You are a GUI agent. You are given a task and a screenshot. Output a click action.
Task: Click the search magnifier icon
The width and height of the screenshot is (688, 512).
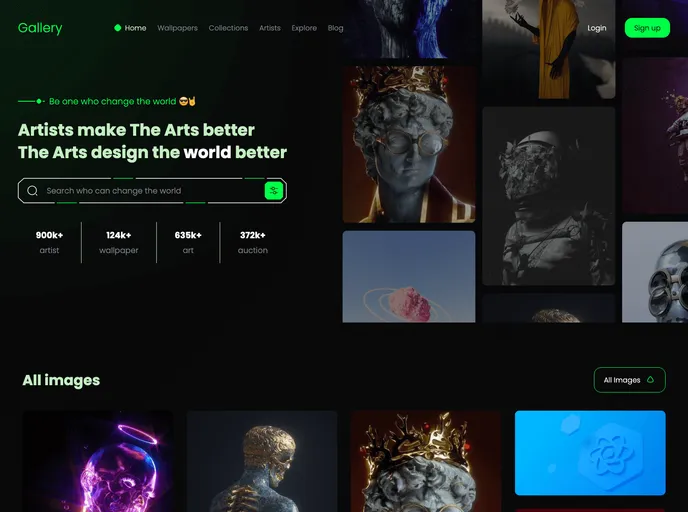click(32, 190)
